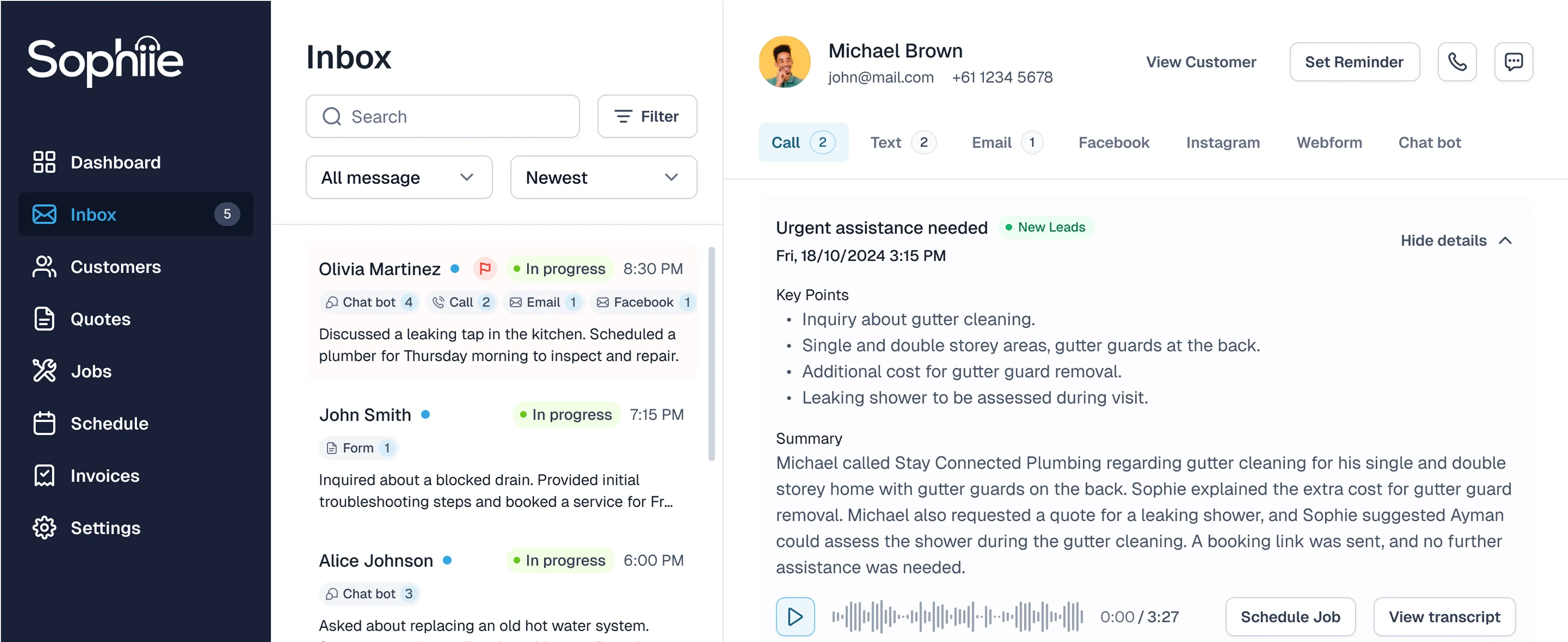Open the Filter options
Screen dimensions: 1568x642
[x=647, y=116]
